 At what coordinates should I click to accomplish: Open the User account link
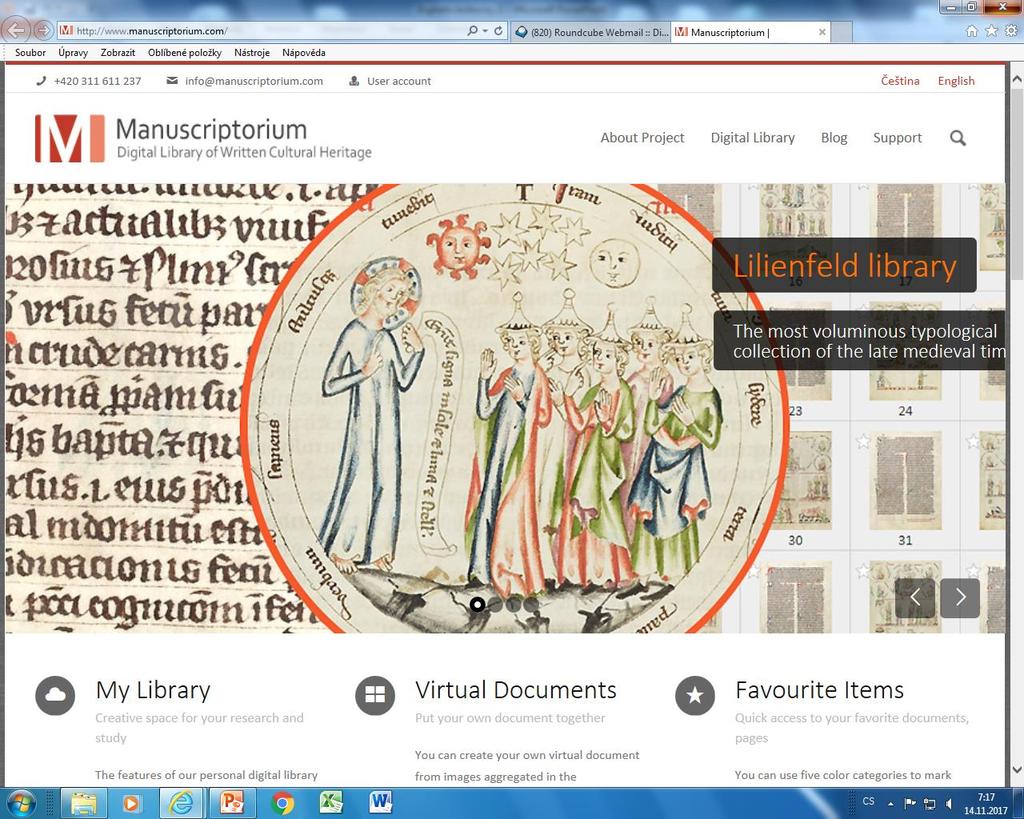click(398, 81)
